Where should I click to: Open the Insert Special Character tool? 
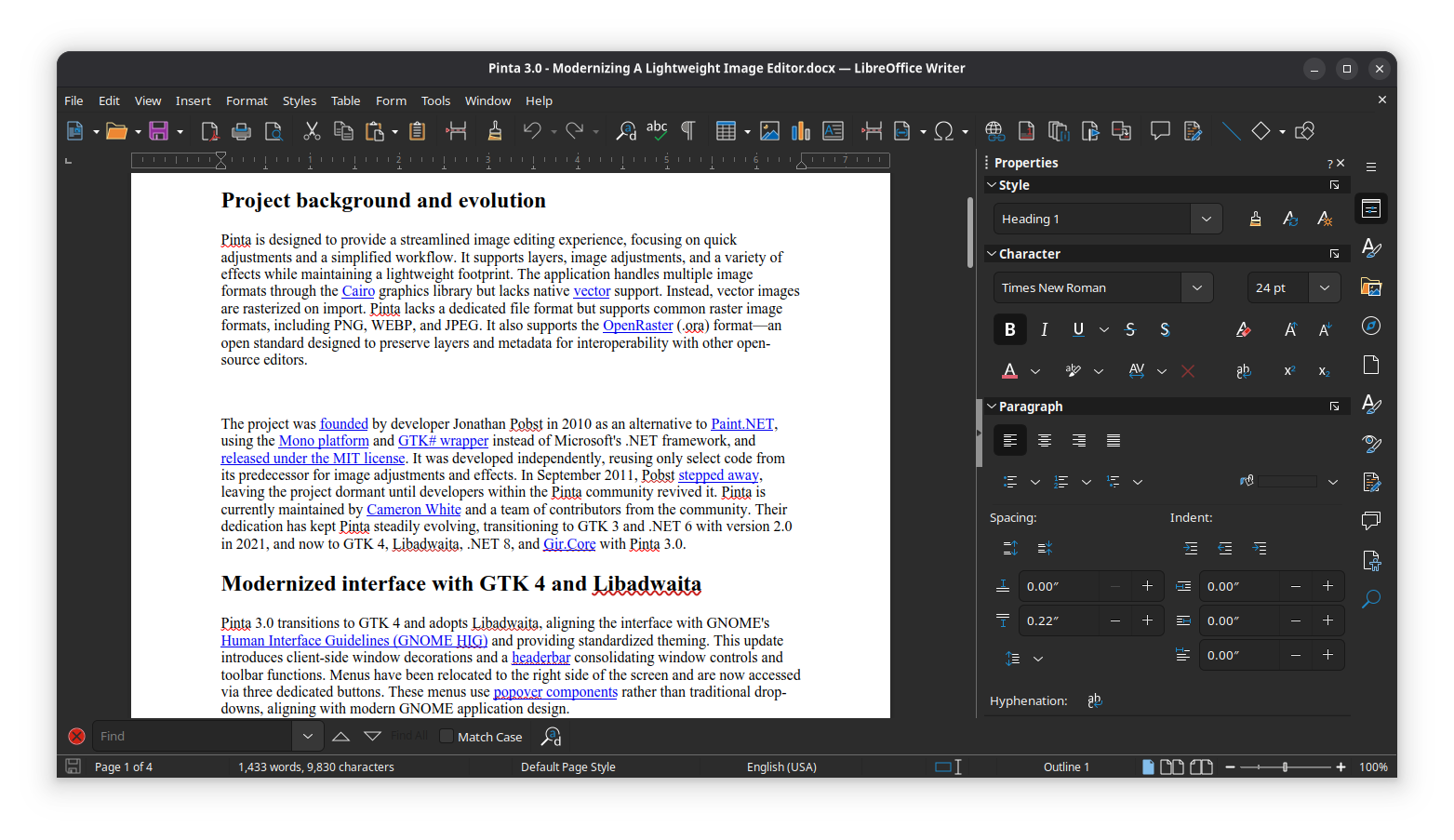(x=944, y=130)
